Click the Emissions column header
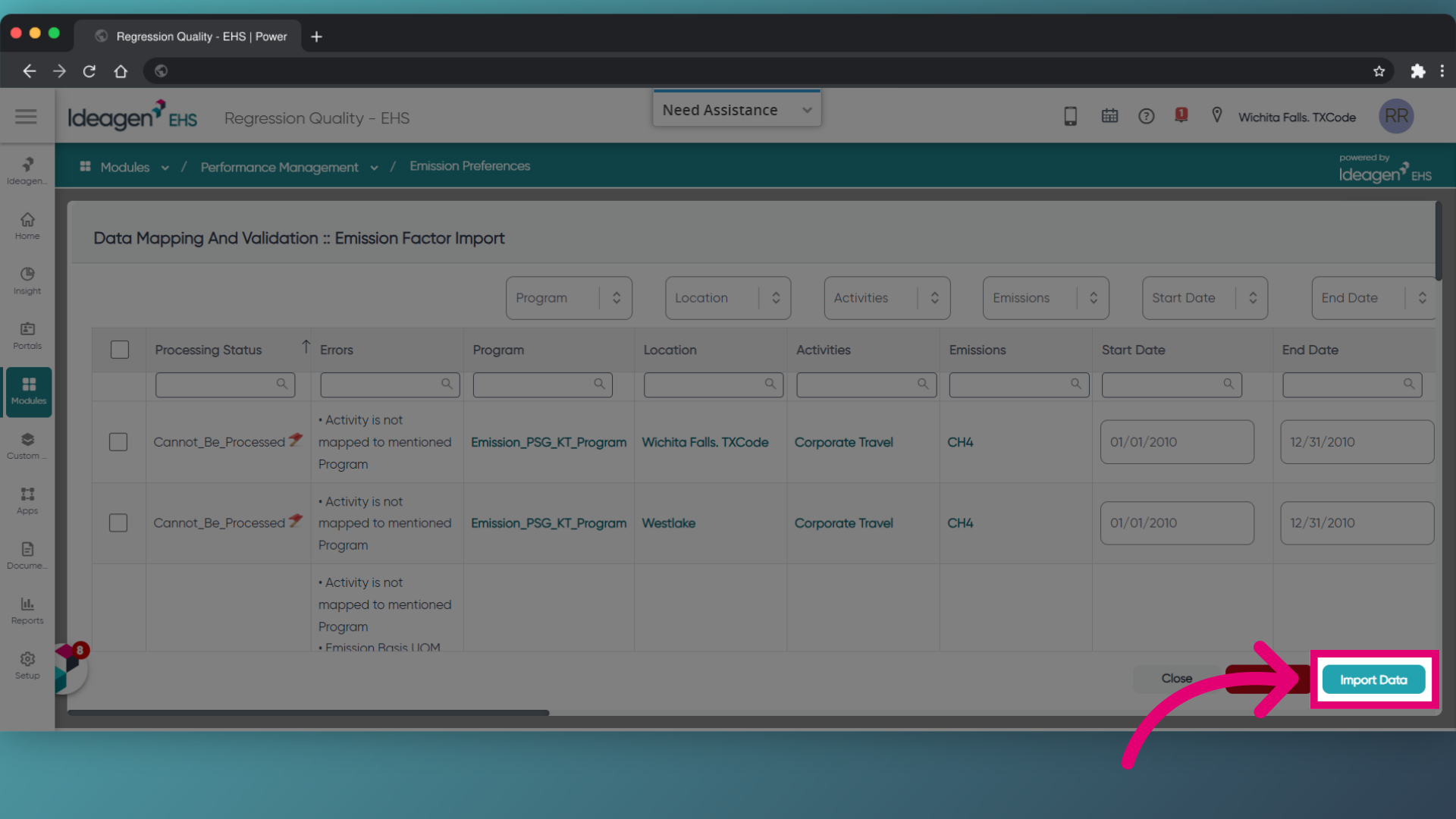Screen dimensions: 1456x819 click(977, 350)
